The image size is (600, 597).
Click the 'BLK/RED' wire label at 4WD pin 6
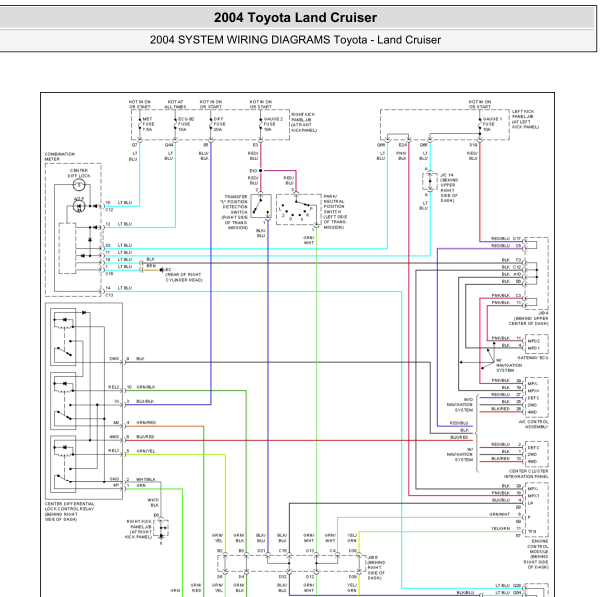coord(145,437)
